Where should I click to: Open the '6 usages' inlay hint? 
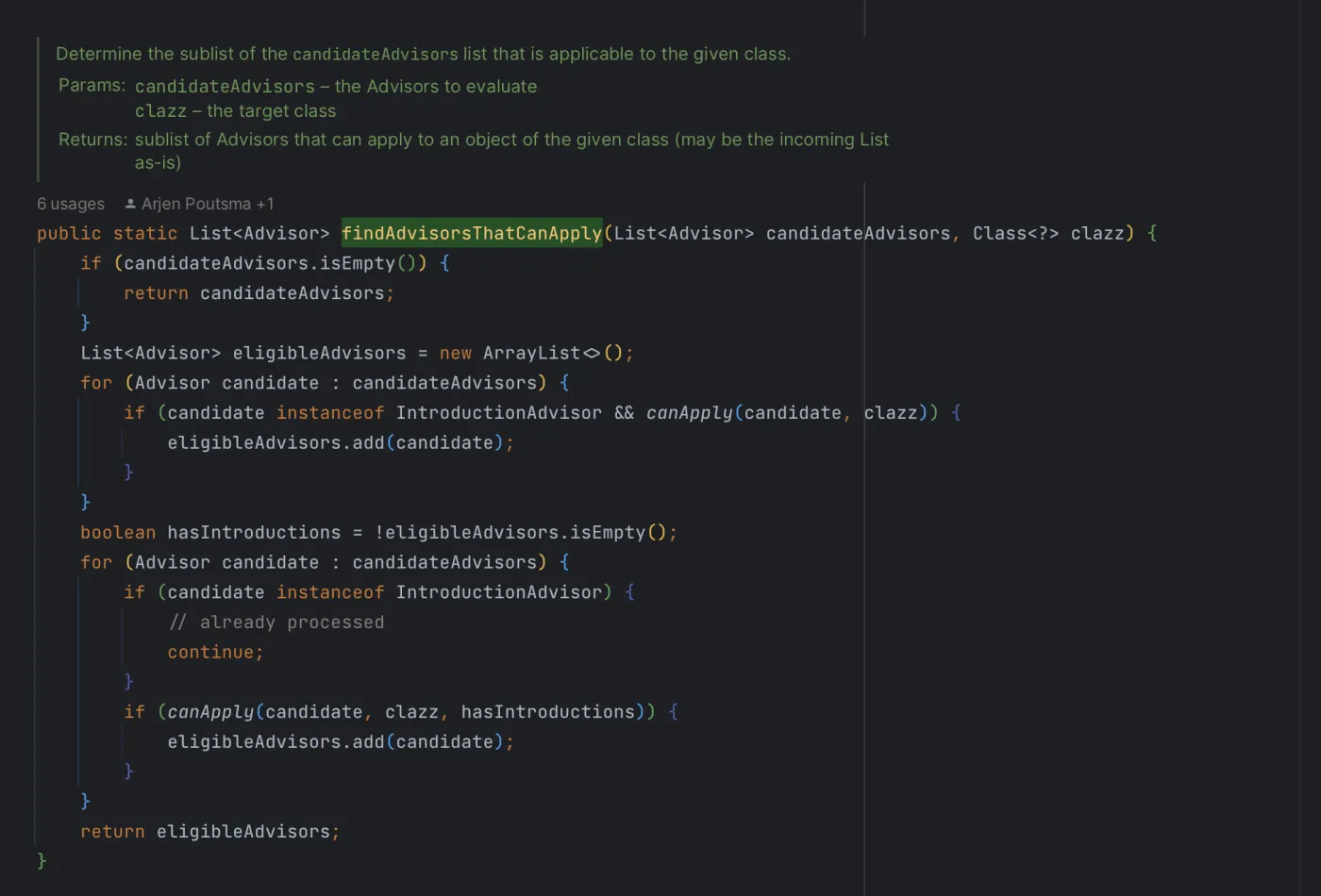tap(71, 204)
